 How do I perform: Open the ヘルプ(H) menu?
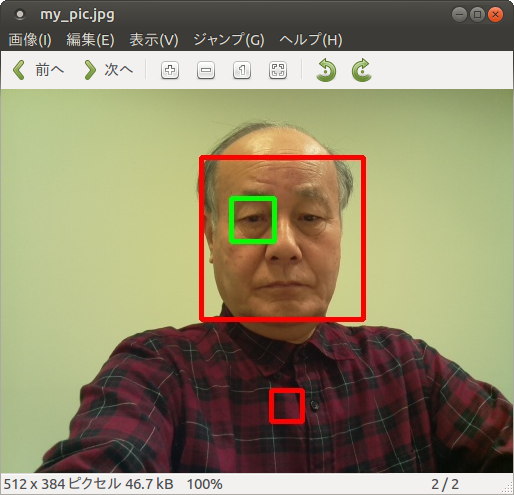click(311, 40)
